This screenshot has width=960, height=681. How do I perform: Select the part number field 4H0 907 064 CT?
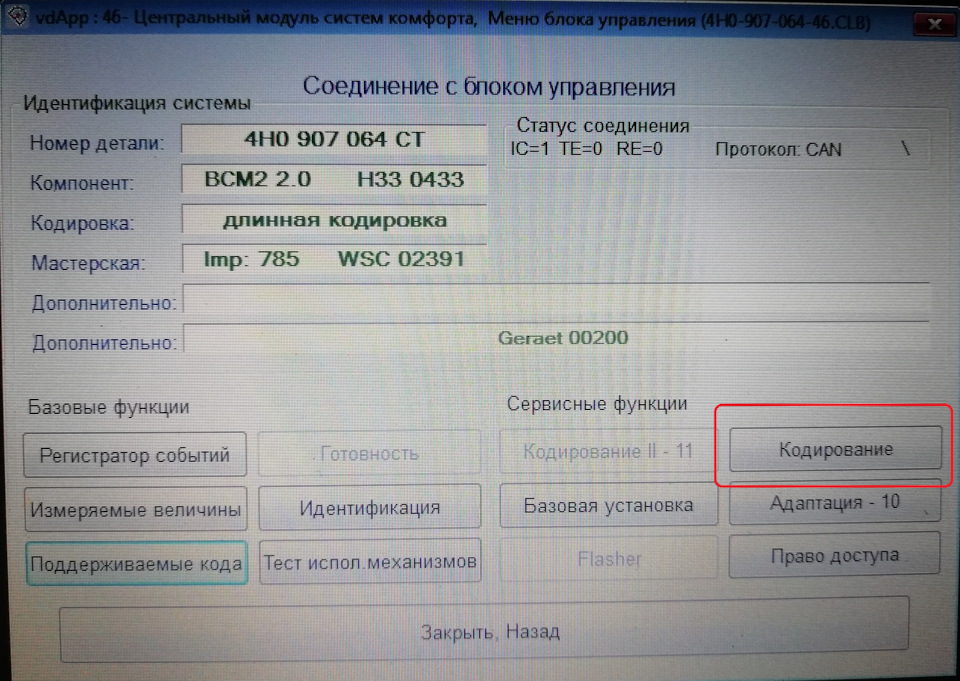coord(334,140)
